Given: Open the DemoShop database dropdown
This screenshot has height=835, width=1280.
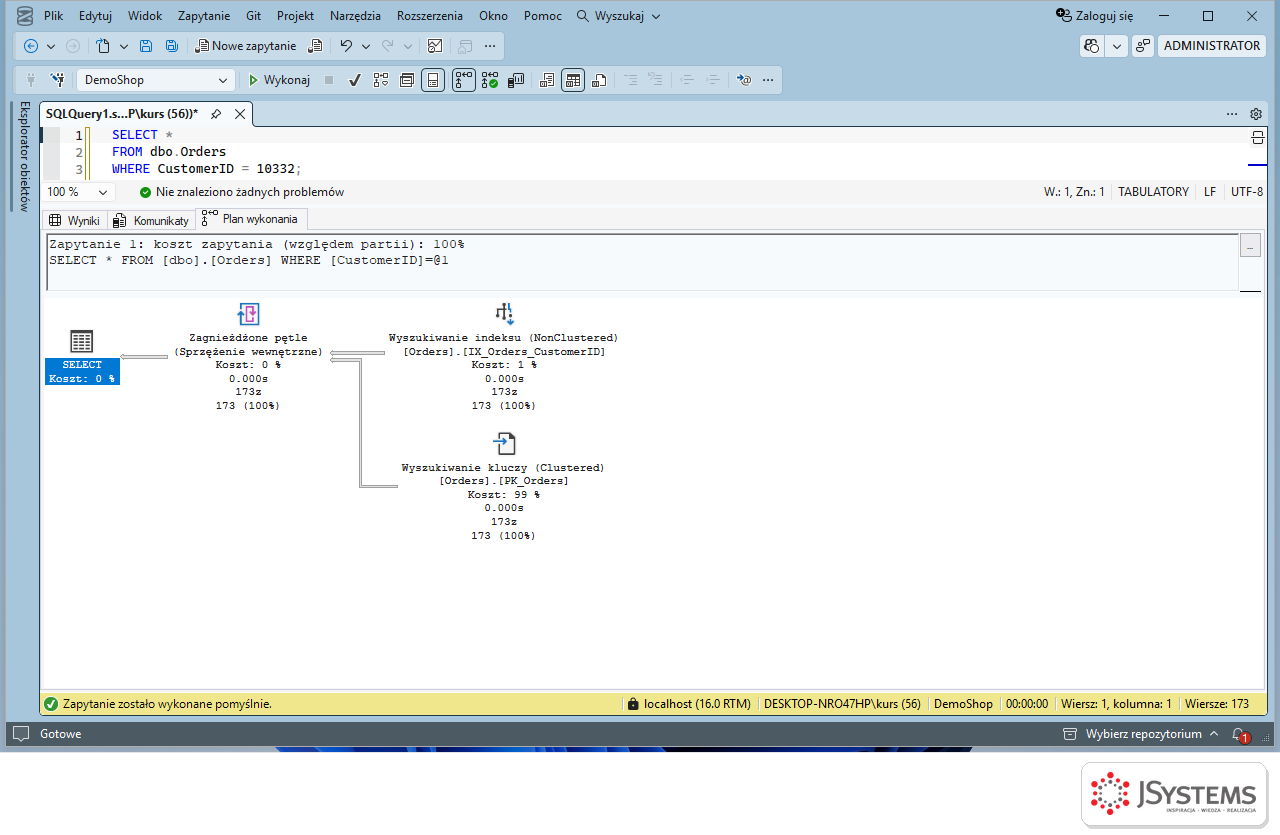Looking at the screenshot, I should pyautogui.click(x=155, y=80).
